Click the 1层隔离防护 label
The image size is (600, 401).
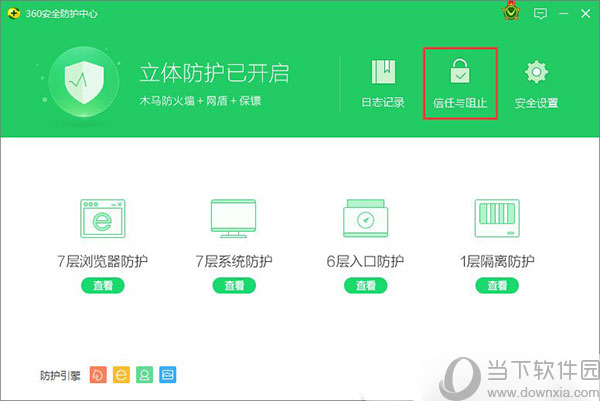497,261
